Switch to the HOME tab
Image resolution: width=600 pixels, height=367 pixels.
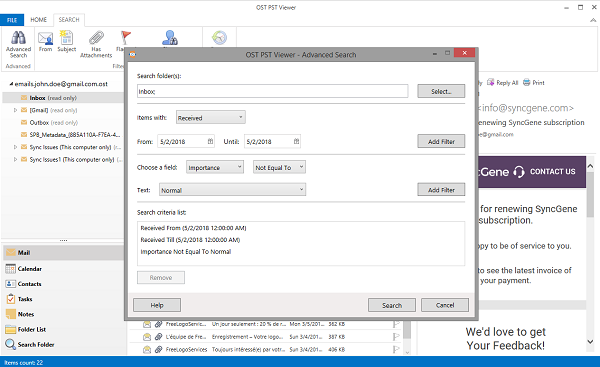coord(39,20)
